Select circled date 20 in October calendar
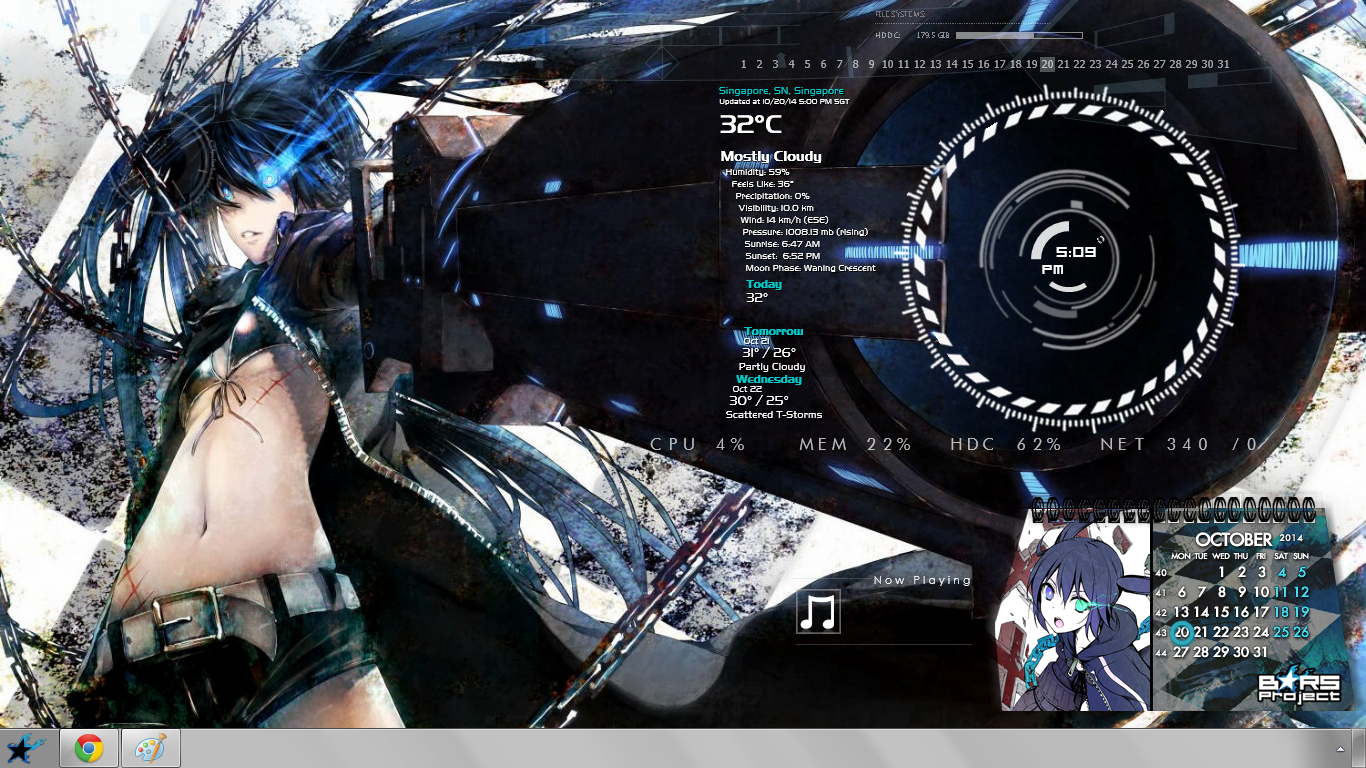This screenshot has width=1366, height=768. (1182, 632)
